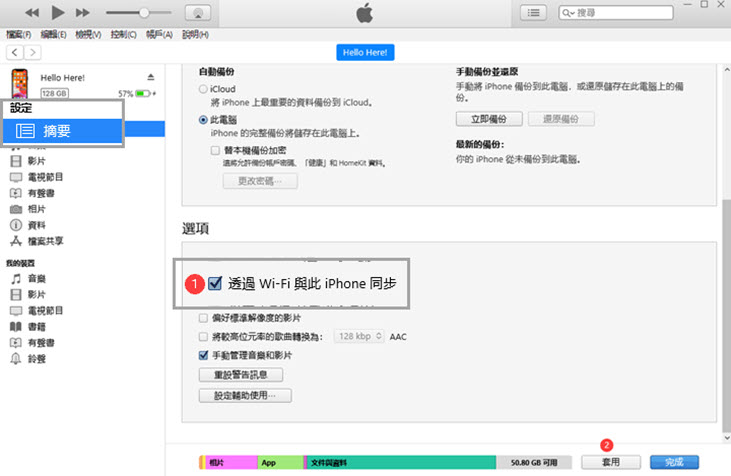Click the 設定輔助使用 button
Image resolution: width=731 pixels, height=476 pixels.
(x=245, y=395)
